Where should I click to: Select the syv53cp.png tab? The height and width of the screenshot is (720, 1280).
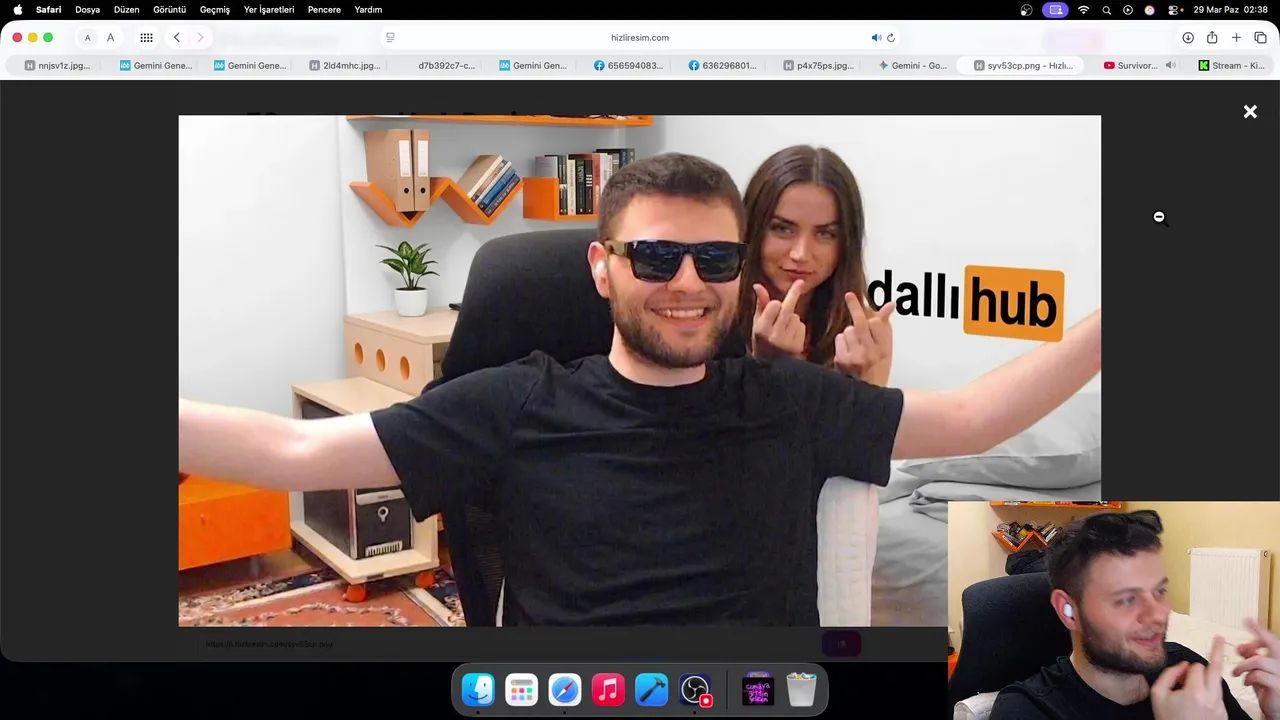(1021, 66)
